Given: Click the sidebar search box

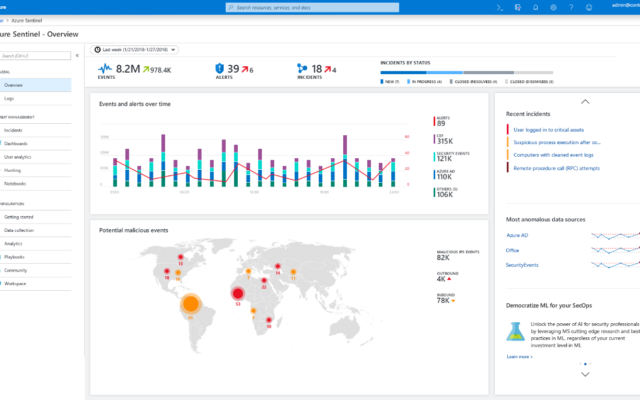Looking at the screenshot, I should click(36, 56).
